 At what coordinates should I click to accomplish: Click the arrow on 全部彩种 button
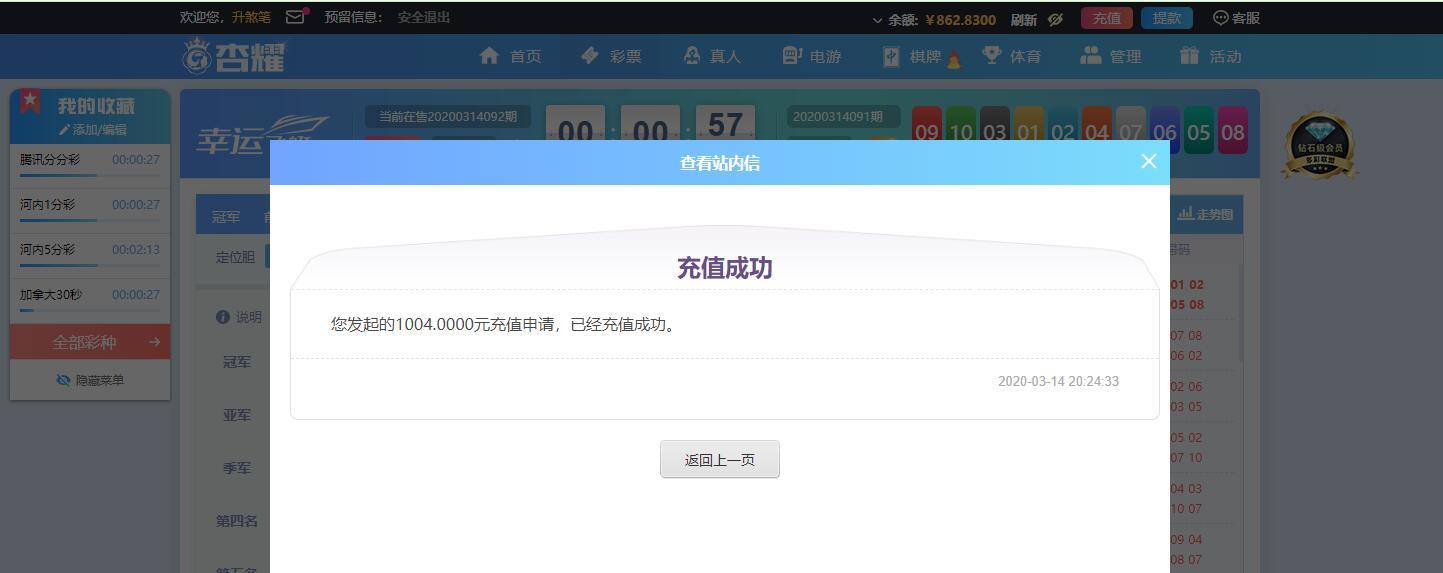(154, 342)
